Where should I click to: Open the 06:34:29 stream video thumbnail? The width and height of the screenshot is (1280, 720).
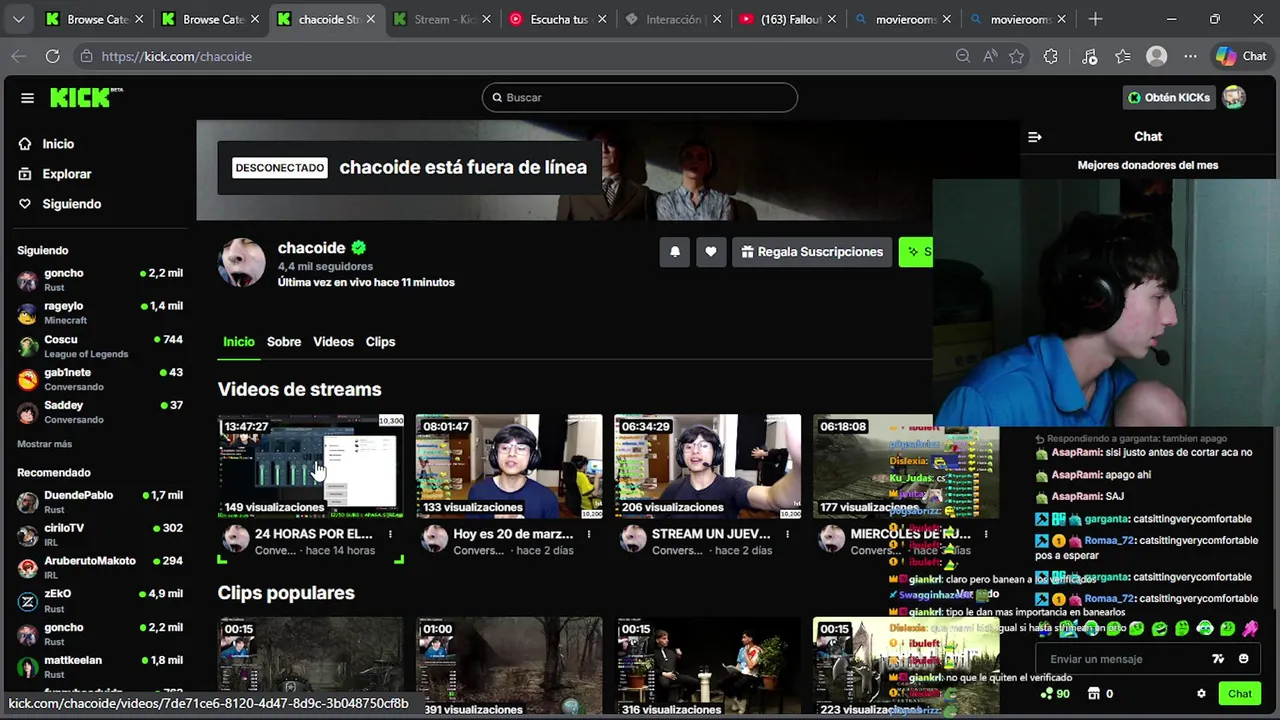point(708,466)
